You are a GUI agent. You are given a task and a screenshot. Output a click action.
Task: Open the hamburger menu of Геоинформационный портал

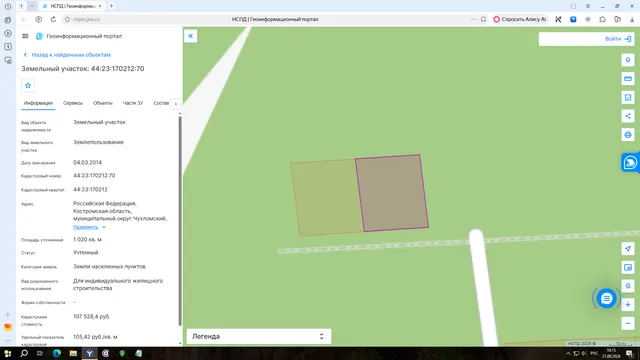25,36
